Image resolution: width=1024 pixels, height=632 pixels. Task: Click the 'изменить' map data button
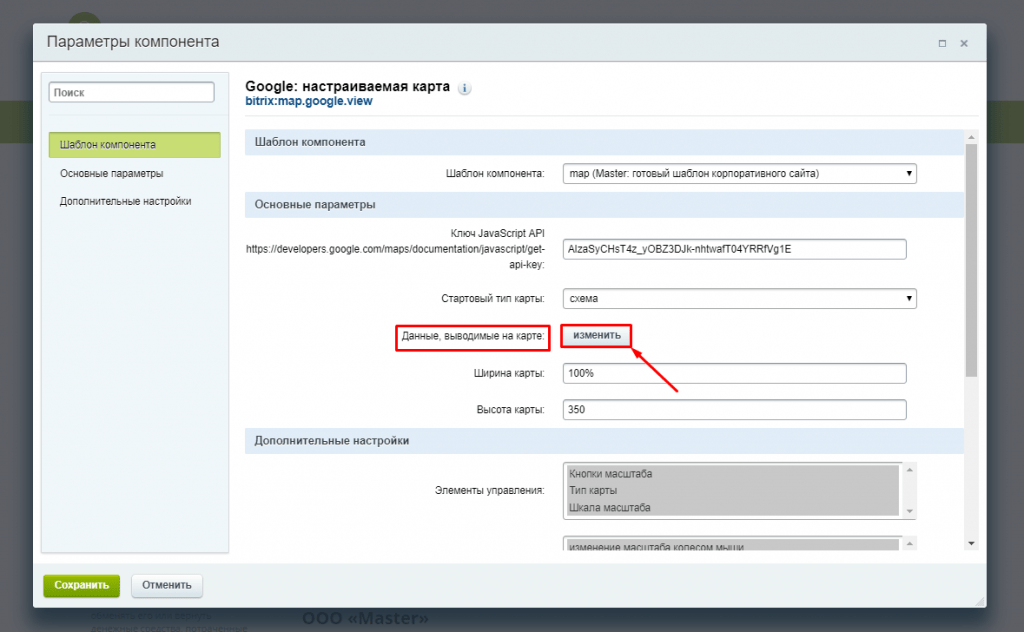point(597,336)
